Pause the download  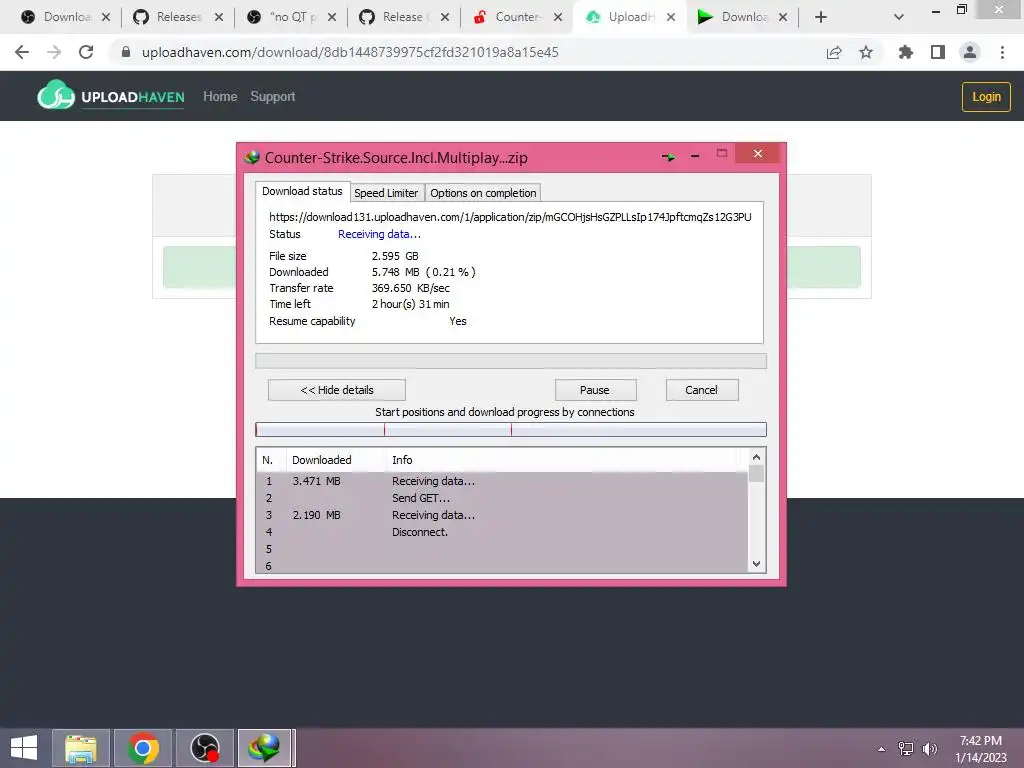pos(595,390)
